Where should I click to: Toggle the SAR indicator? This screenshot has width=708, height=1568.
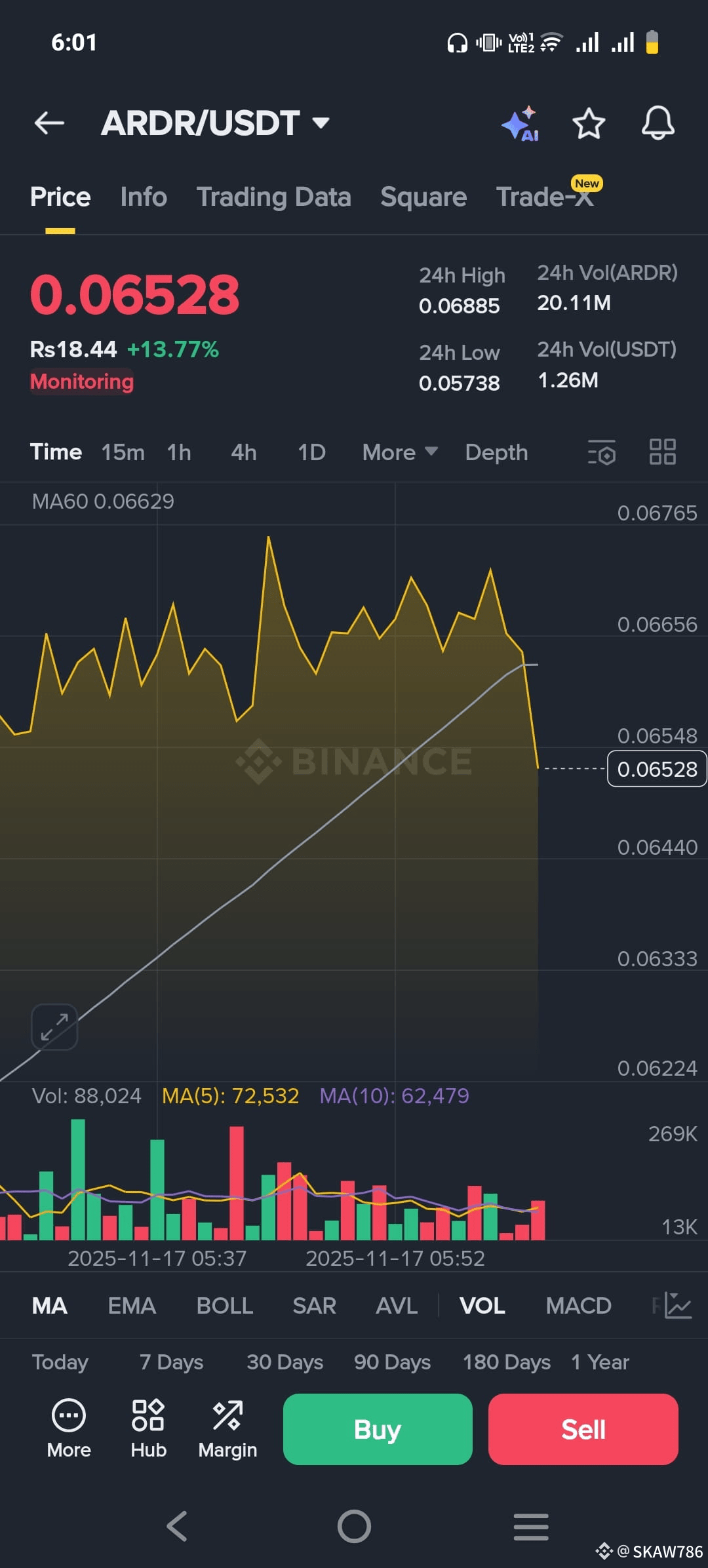click(315, 1305)
